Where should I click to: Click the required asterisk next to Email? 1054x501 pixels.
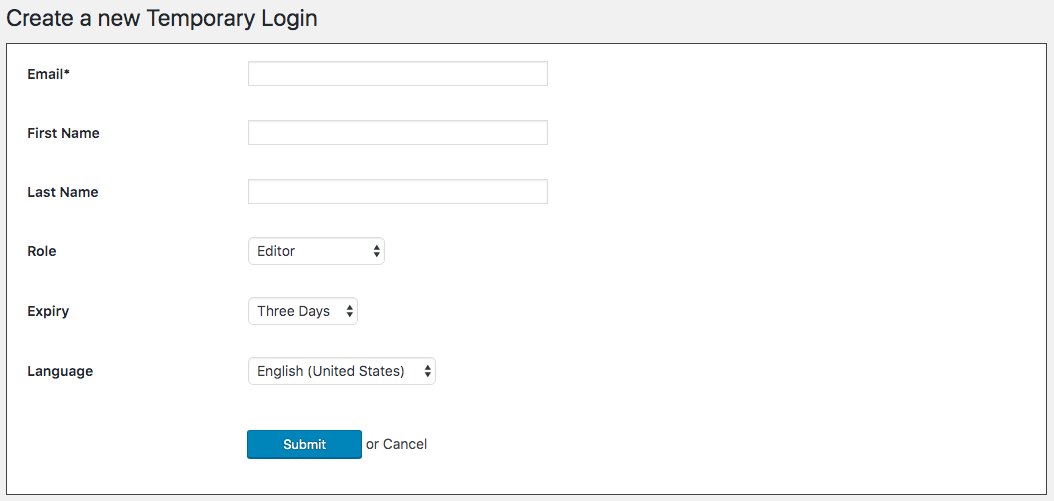[66, 73]
